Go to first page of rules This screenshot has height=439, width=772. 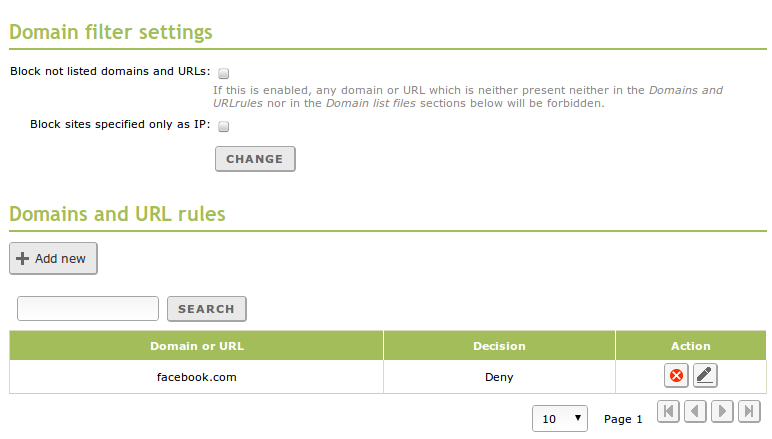coord(669,411)
